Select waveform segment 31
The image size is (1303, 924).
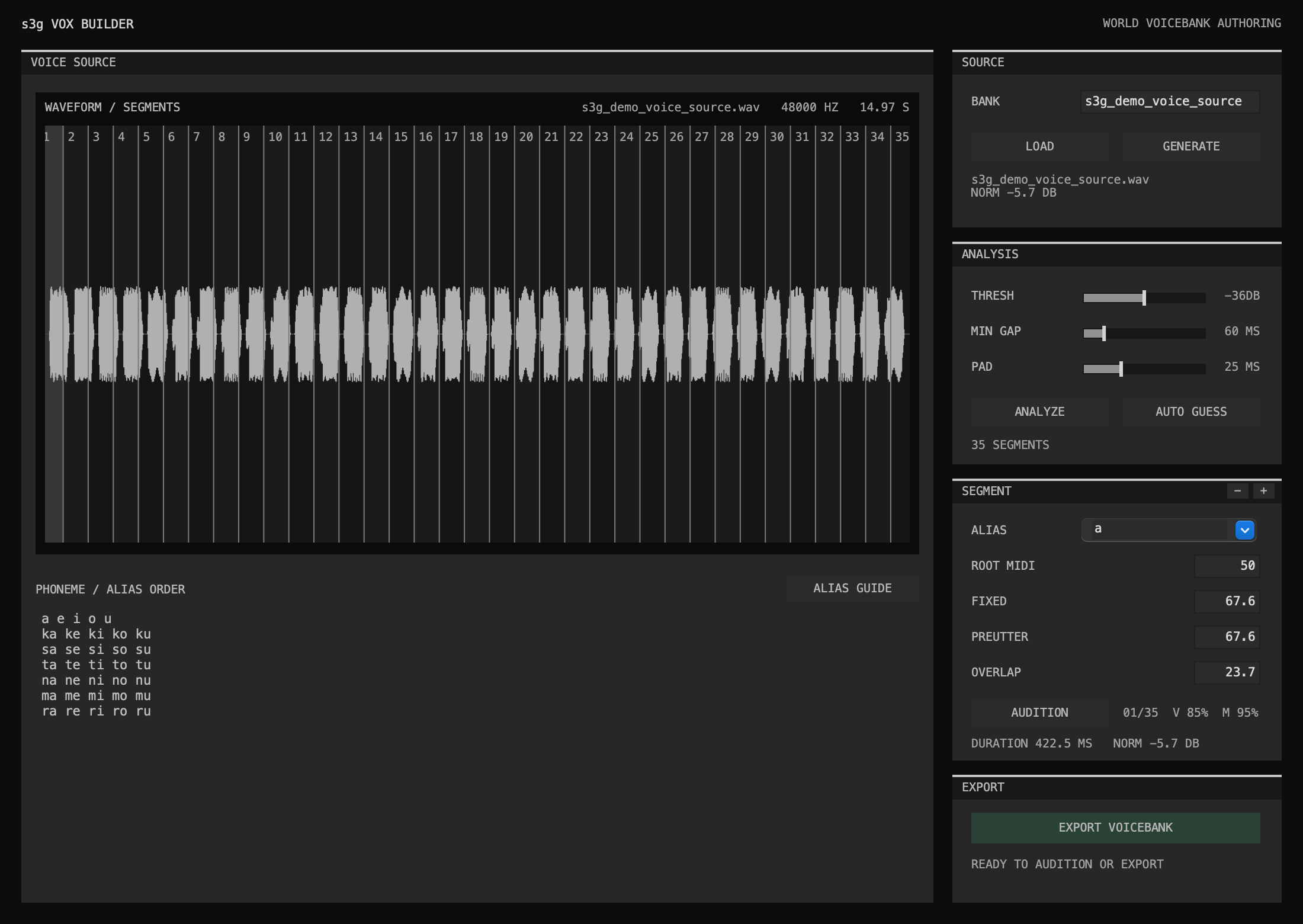click(803, 334)
